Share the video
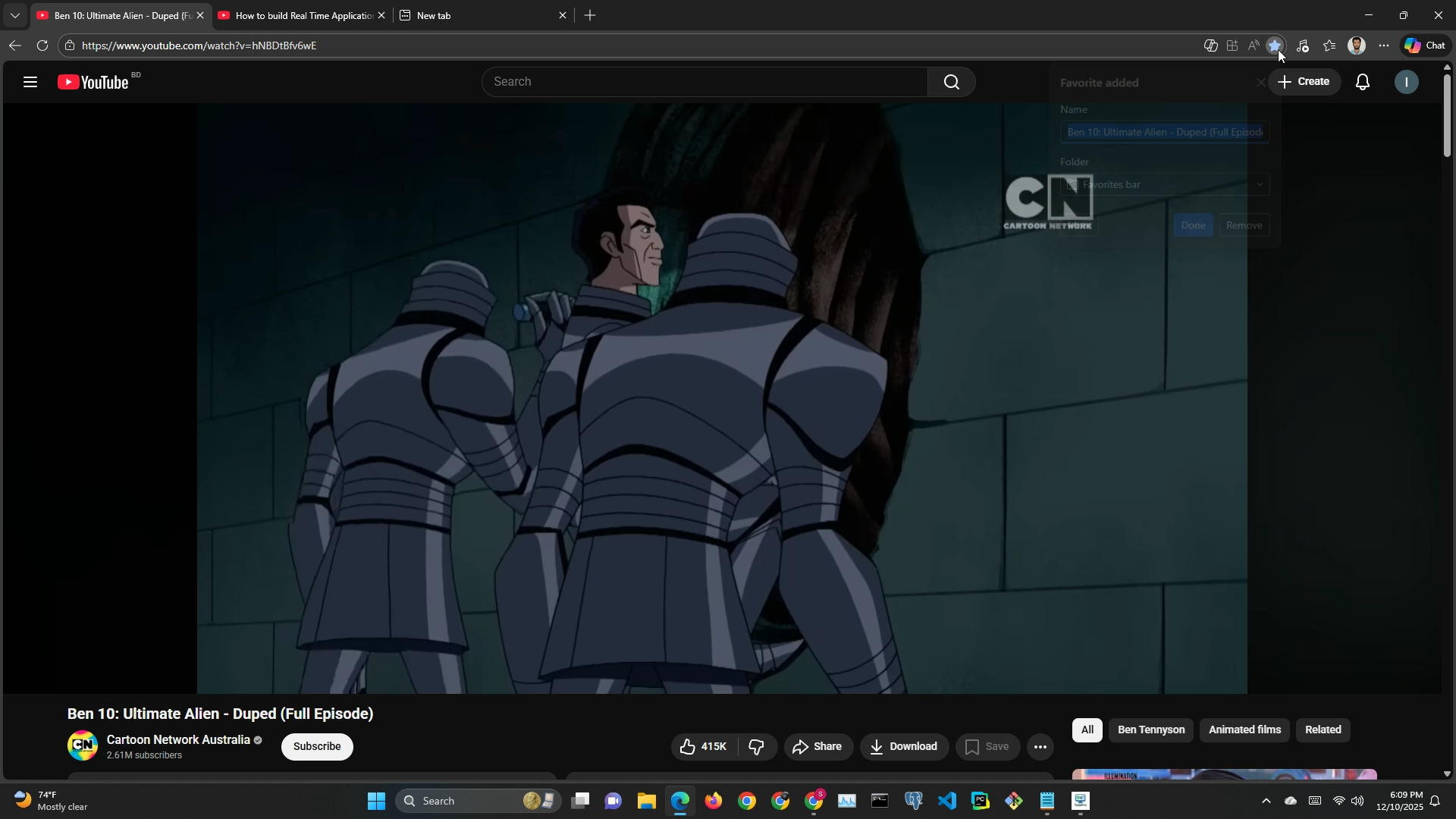This screenshot has height=819, width=1456. 817,747
